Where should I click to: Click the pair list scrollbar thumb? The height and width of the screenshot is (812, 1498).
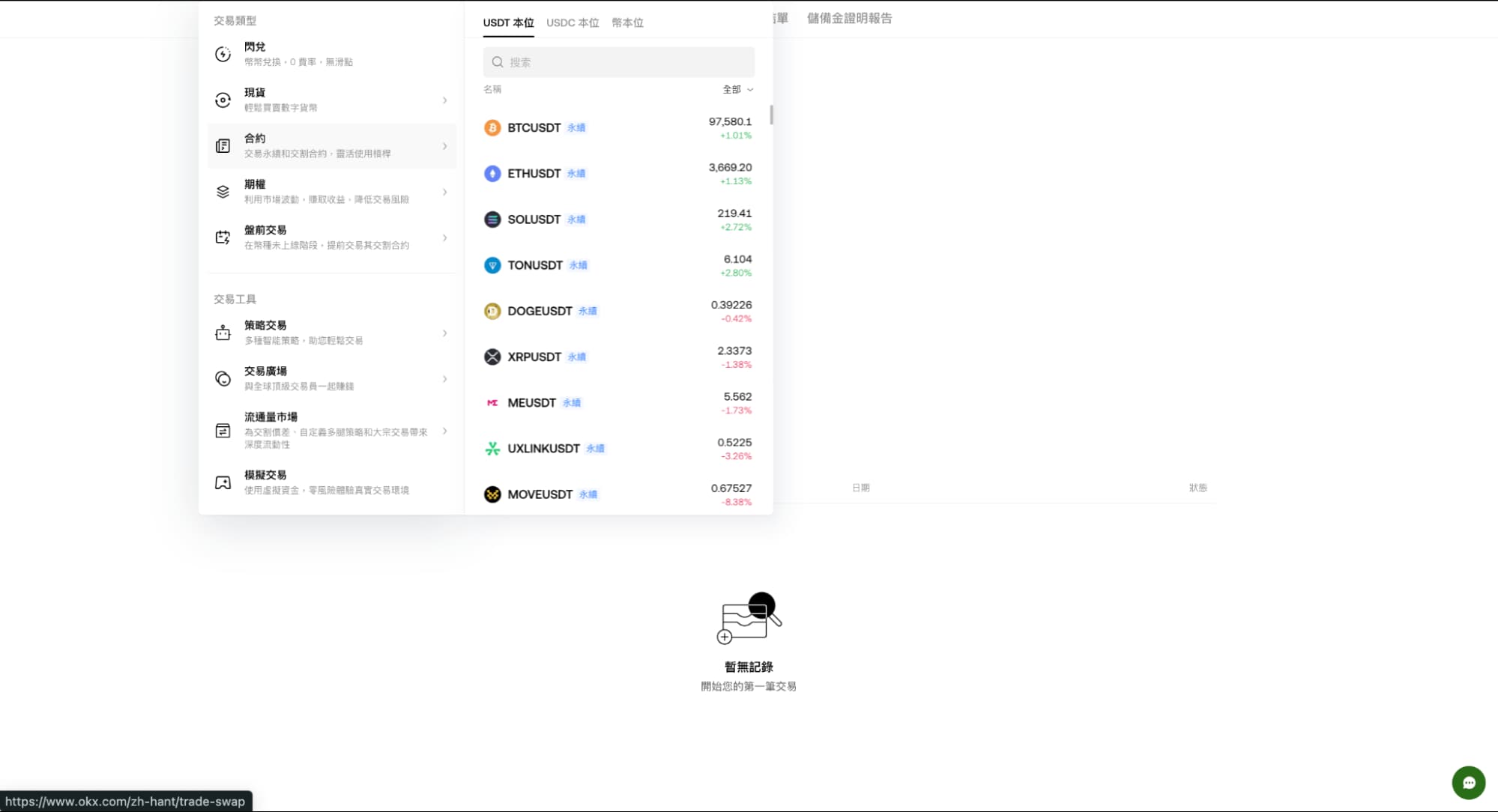click(771, 115)
